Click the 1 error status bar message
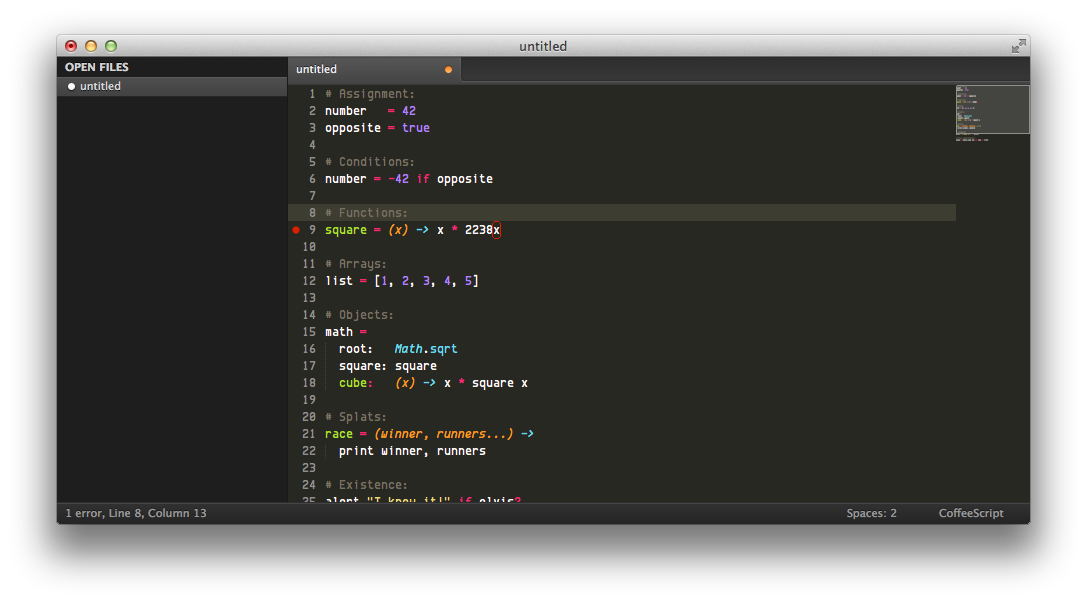1087x603 pixels. [135, 513]
